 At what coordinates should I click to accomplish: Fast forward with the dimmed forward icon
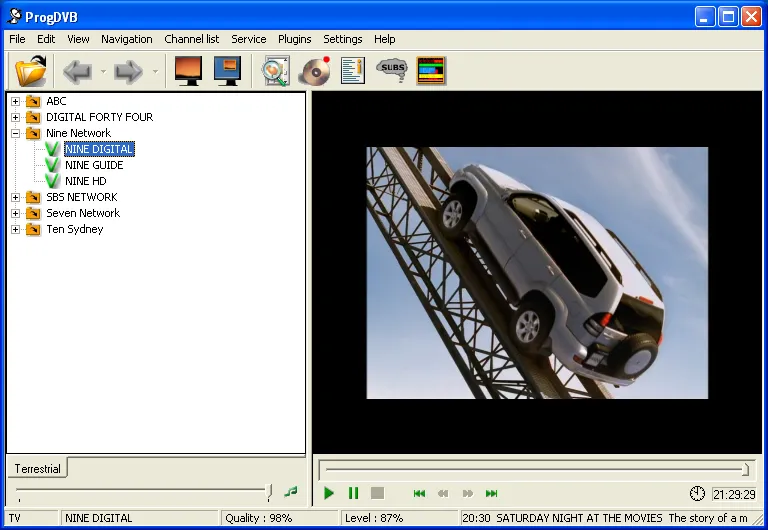coord(468,493)
